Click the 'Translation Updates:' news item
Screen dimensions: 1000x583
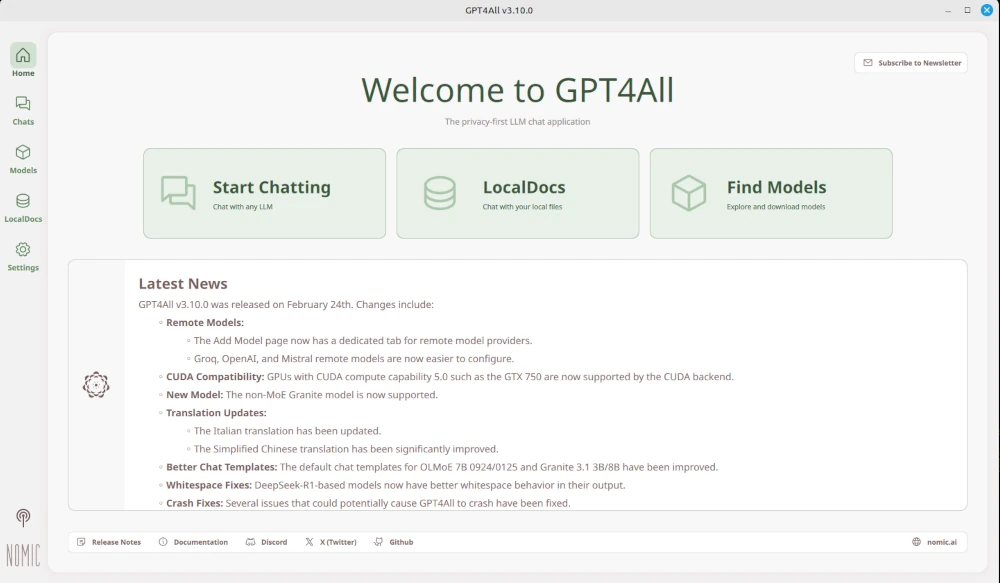[x=216, y=413]
